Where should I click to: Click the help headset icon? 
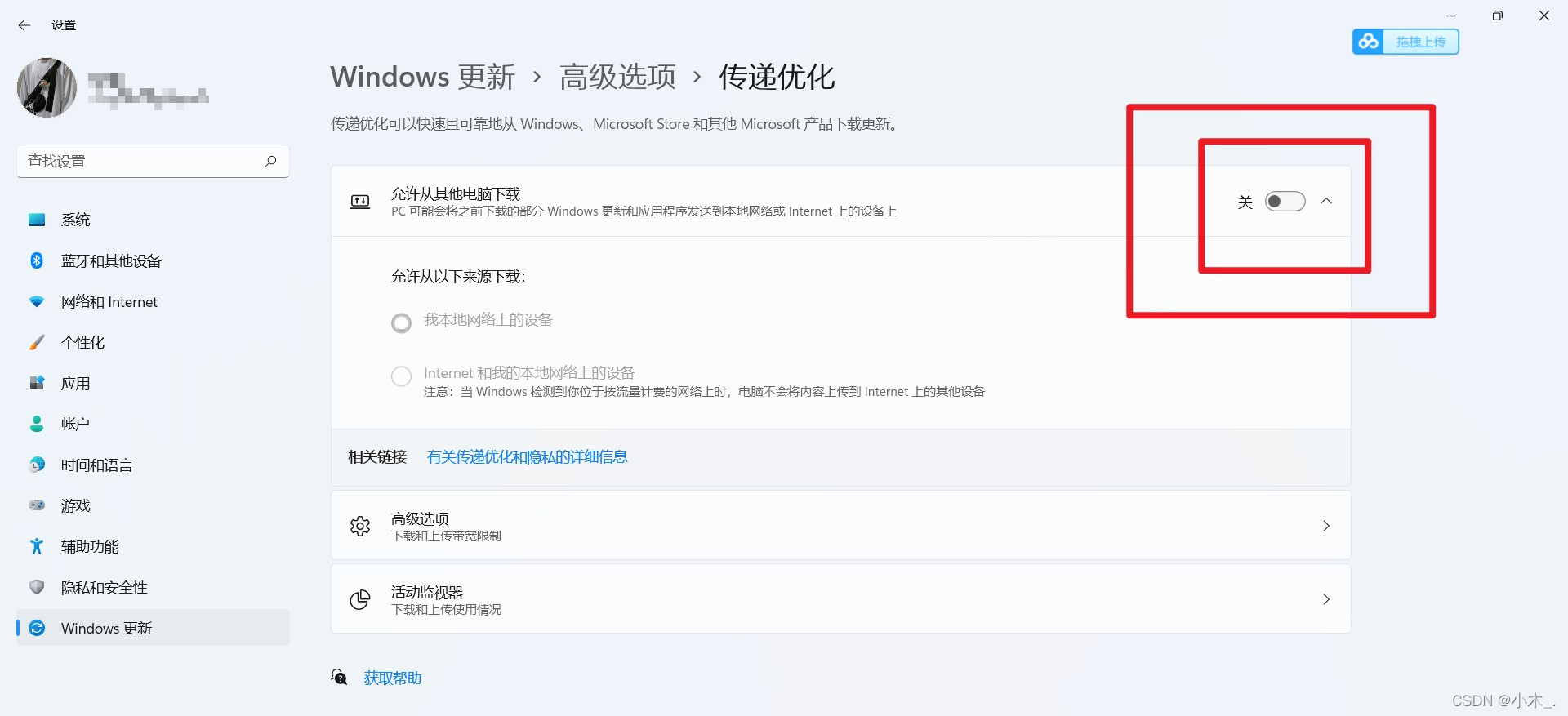[x=339, y=677]
